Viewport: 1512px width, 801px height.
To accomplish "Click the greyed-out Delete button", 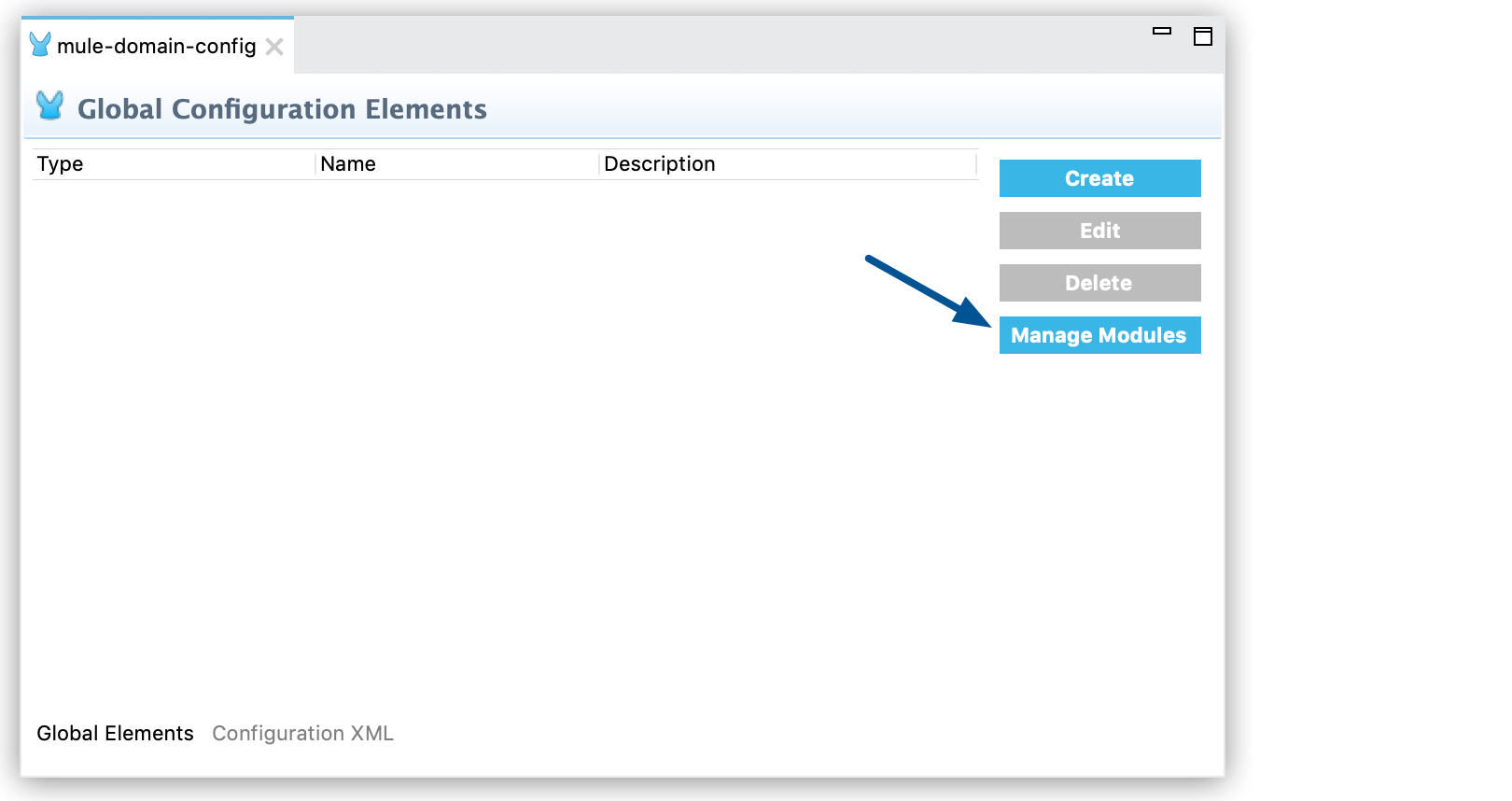I will (x=1099, y=283).
